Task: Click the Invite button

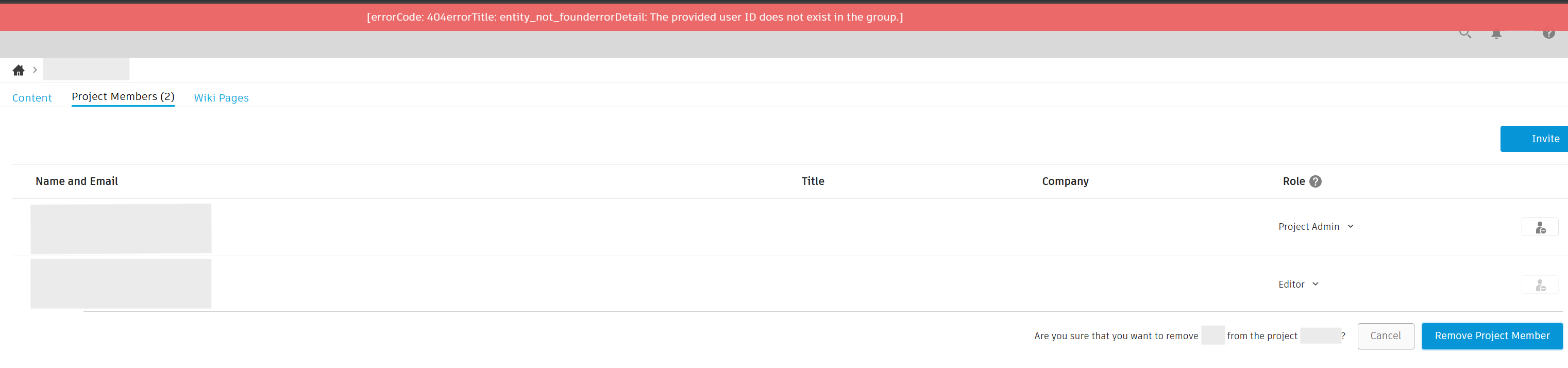Action: 1546,138
